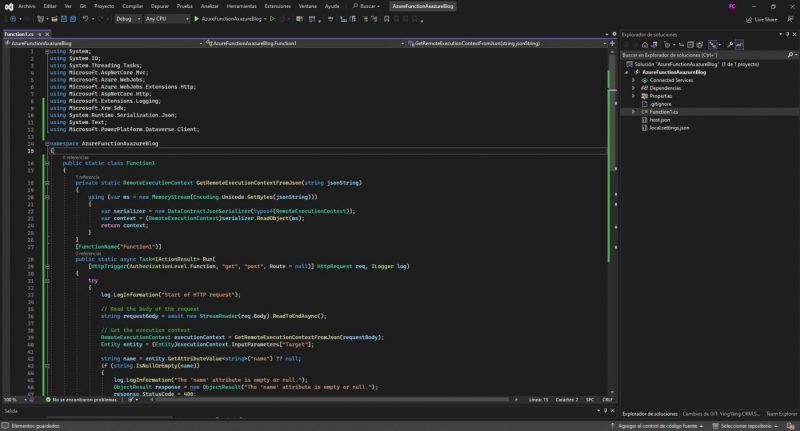Open the Extensiones menu
Viewport: 800px width, 431px height.
pos(278,6)
